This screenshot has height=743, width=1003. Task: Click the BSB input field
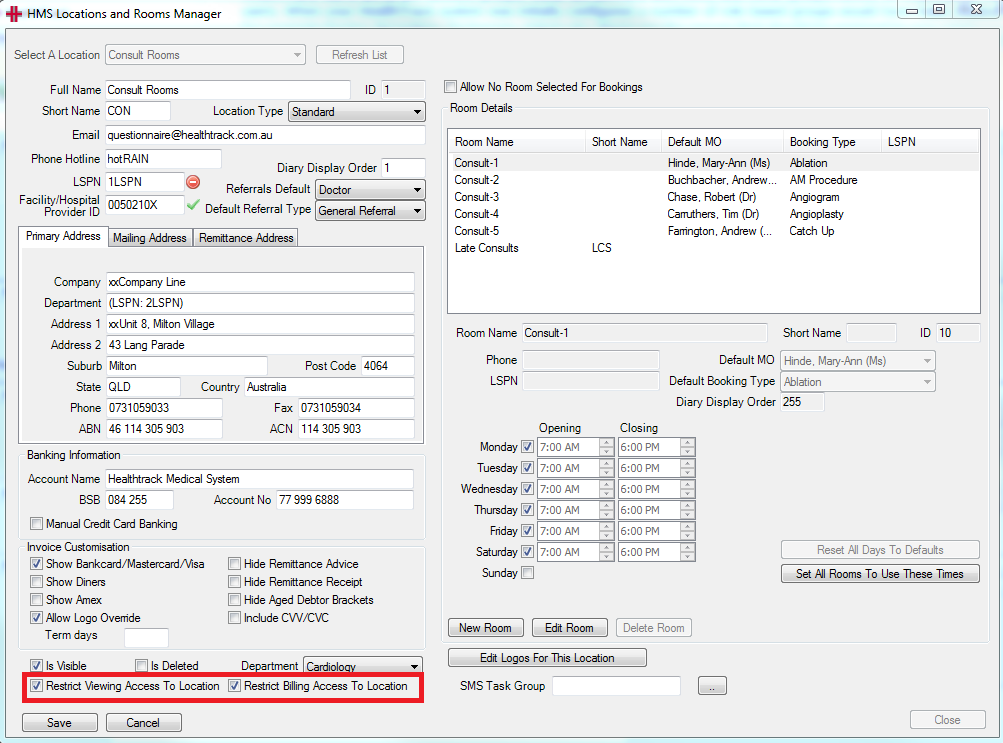(139, 500)
